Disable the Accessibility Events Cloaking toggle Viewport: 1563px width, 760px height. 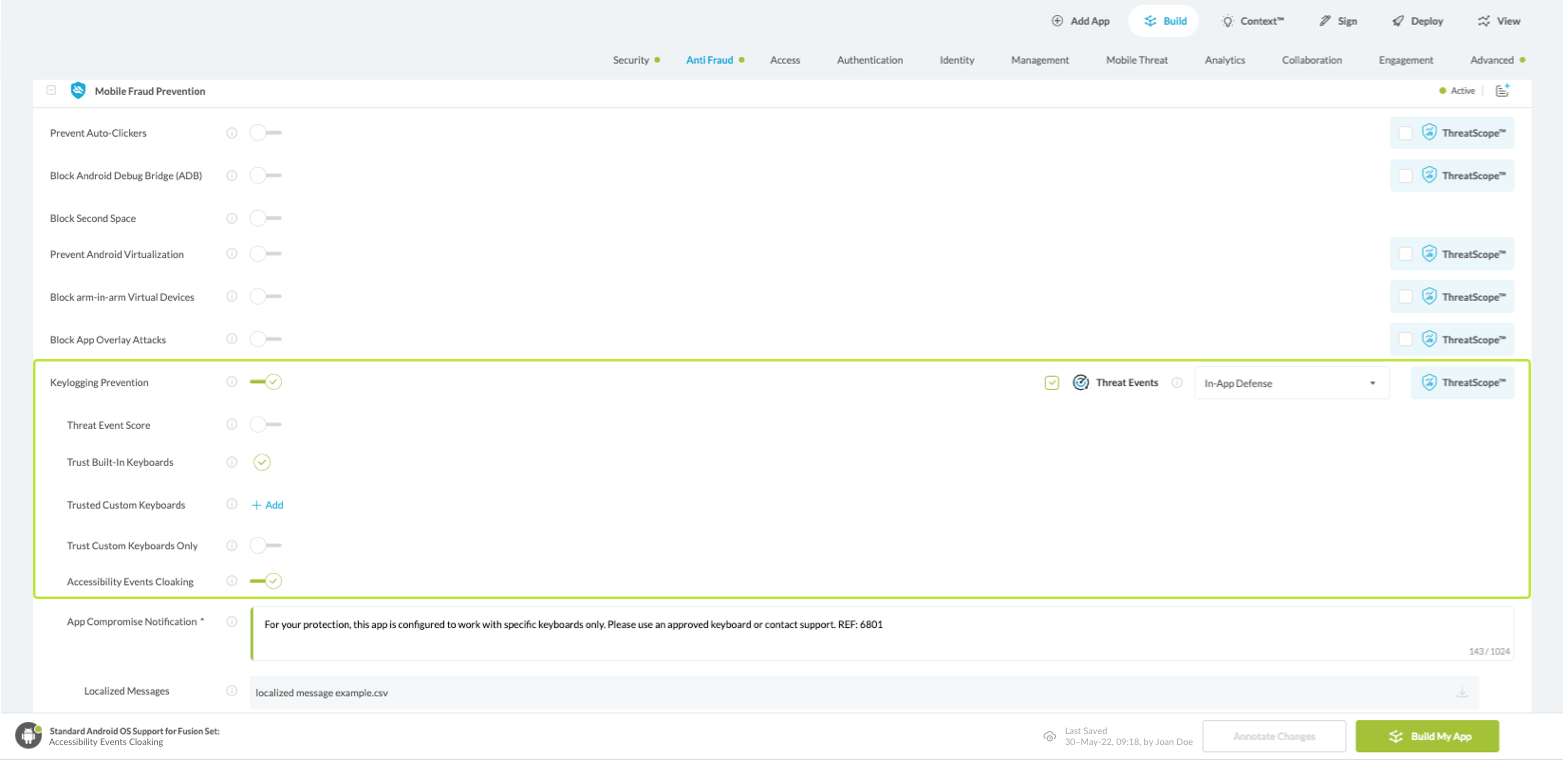point(266,581)
